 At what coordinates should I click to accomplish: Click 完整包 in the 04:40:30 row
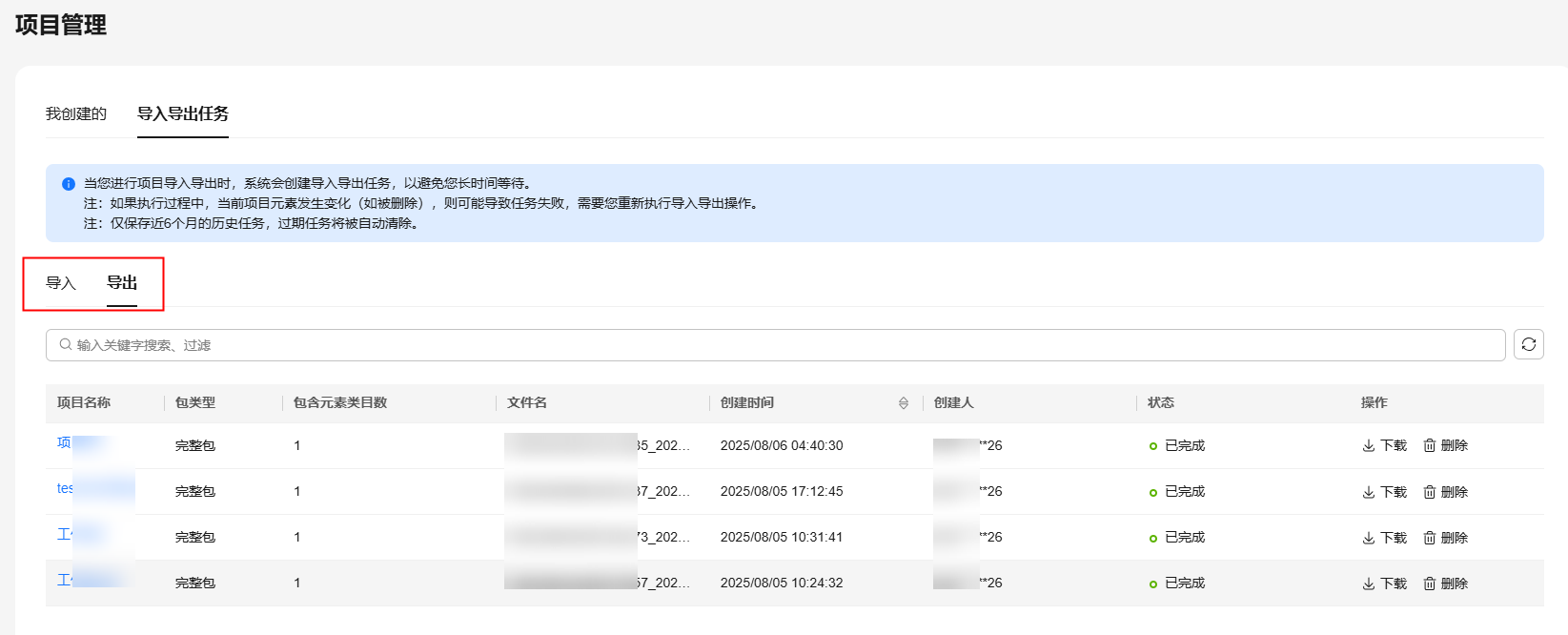pos(195,445)
